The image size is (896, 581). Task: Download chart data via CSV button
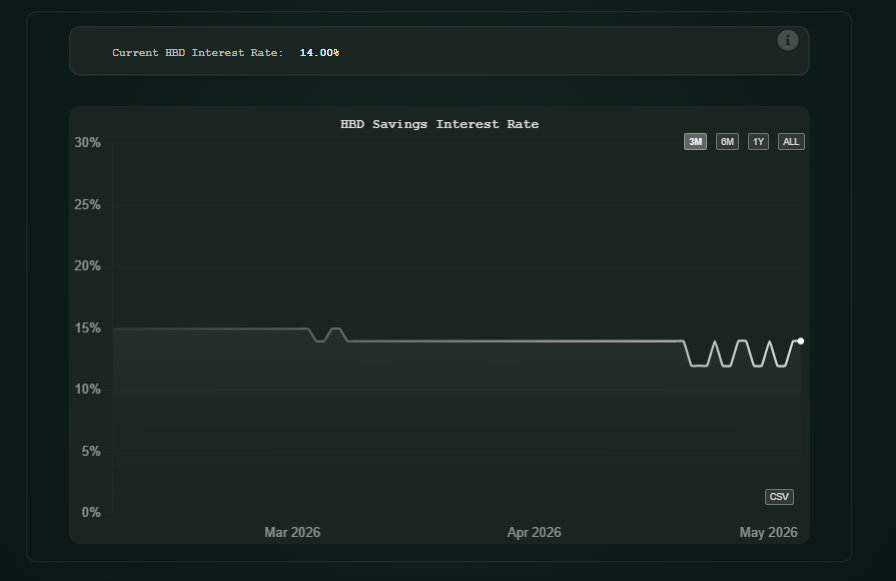pyautogui.click(x=779, y=496)
